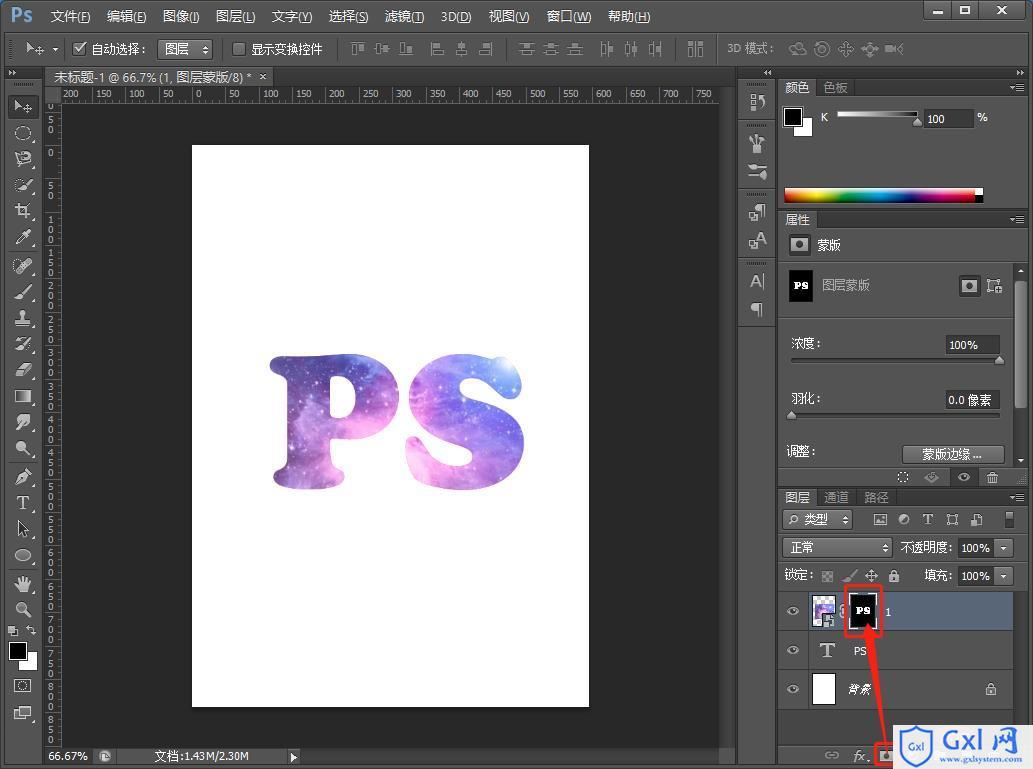Open the 图层 auto-select dropdown
Viewport: 1033px width, 769px height.
pos(184,49)
